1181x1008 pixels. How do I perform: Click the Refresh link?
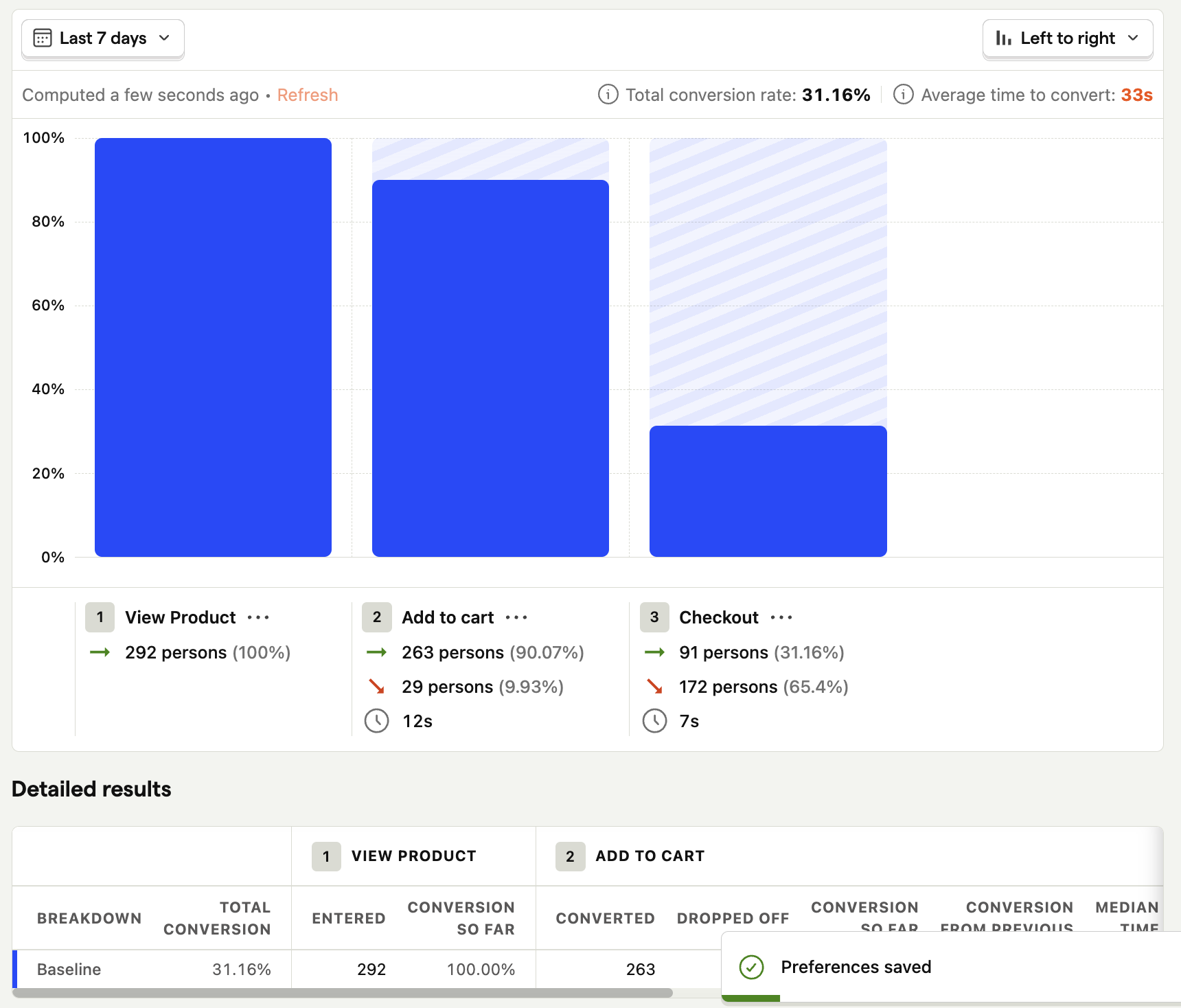click(x=308, y=95)
